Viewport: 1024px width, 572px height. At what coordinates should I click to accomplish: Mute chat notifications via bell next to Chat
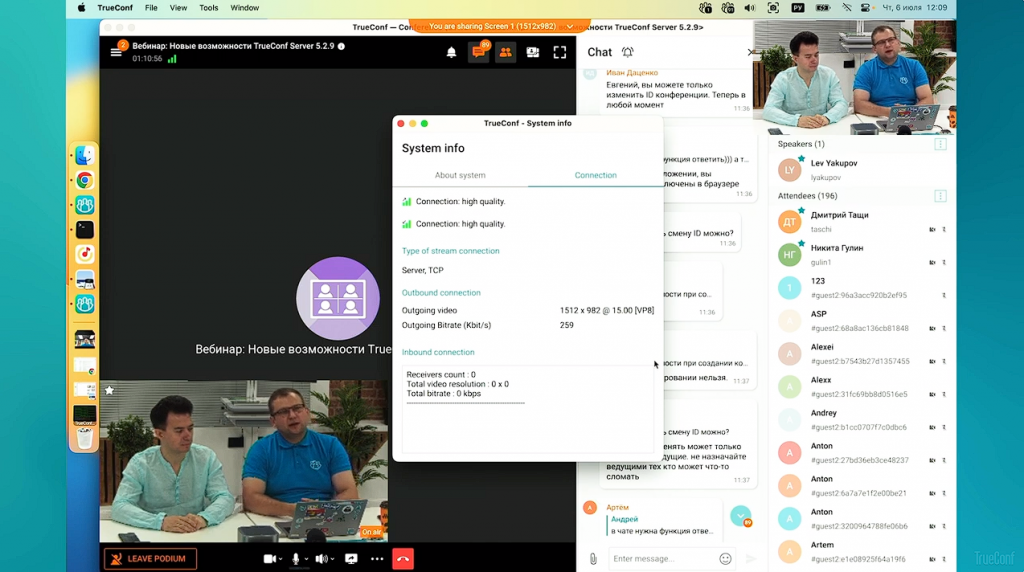pos(628,52)
